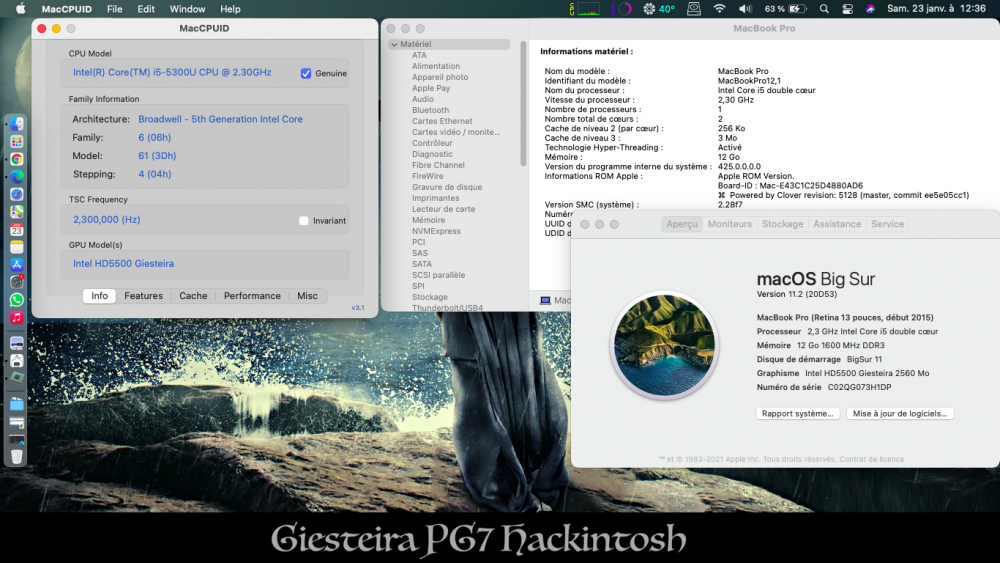Open the Stockage tab in About This Mac

pos(783,224)
